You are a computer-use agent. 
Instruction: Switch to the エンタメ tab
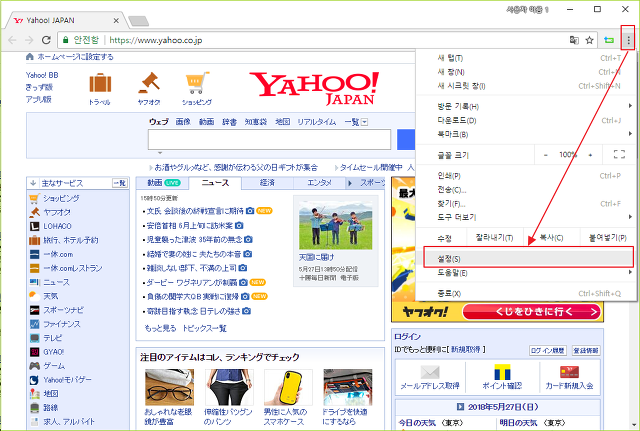coord(319,183)
